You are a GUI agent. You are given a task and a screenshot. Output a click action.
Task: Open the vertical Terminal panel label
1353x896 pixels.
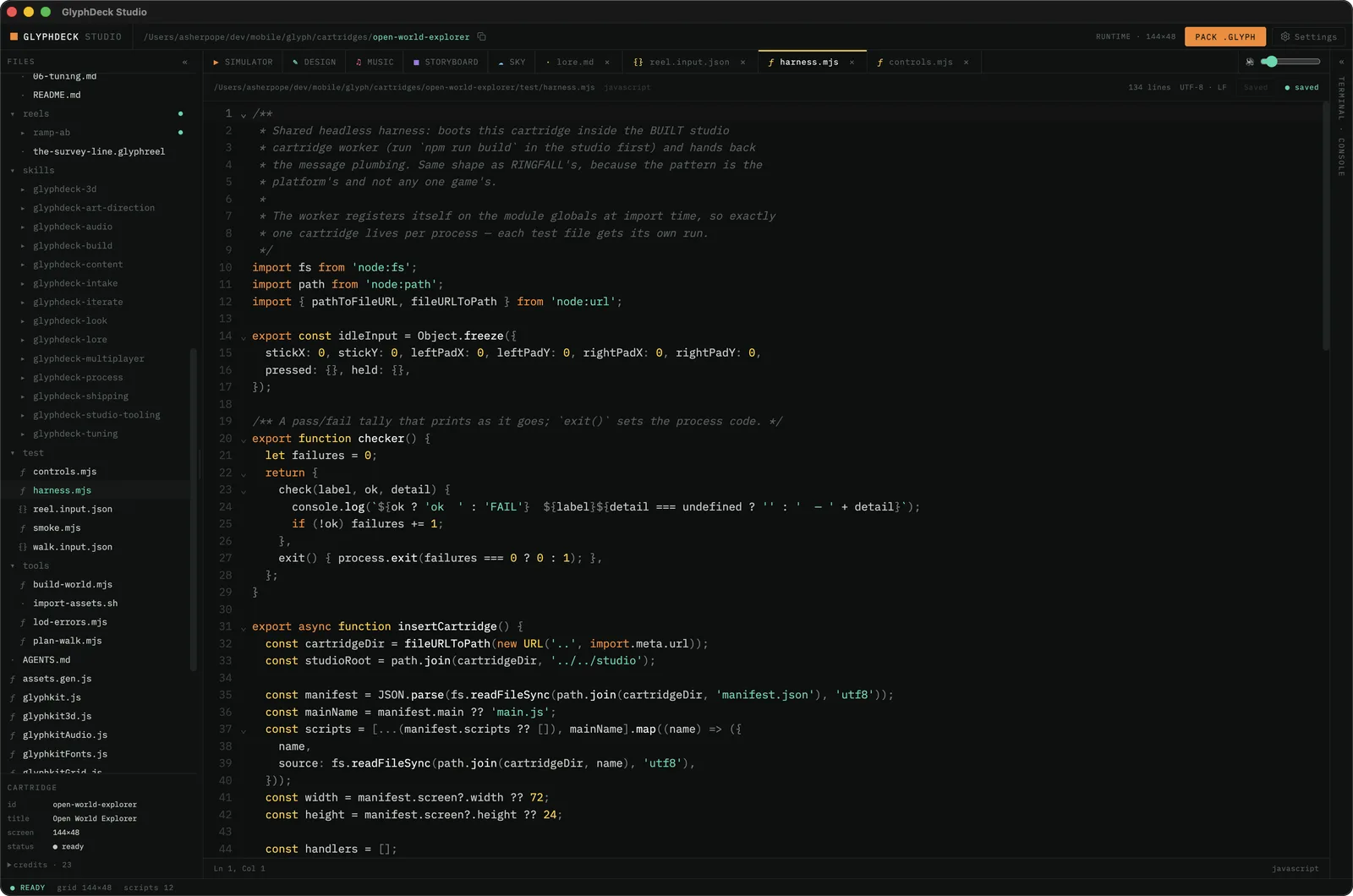click(x=1341, y=98)
